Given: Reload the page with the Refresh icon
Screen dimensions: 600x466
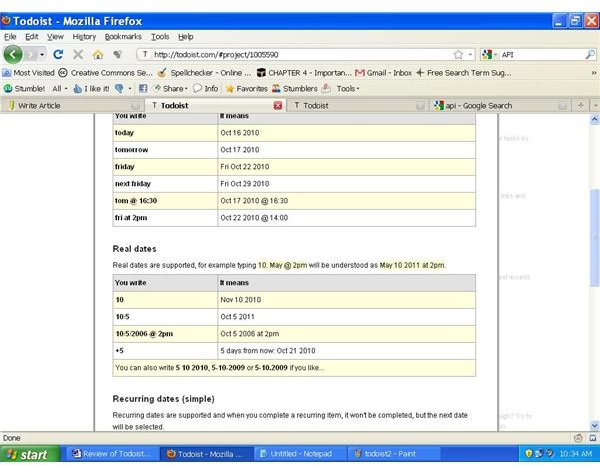Looking at the screenshot, I should pyautogui.click(x=58, y=55).
